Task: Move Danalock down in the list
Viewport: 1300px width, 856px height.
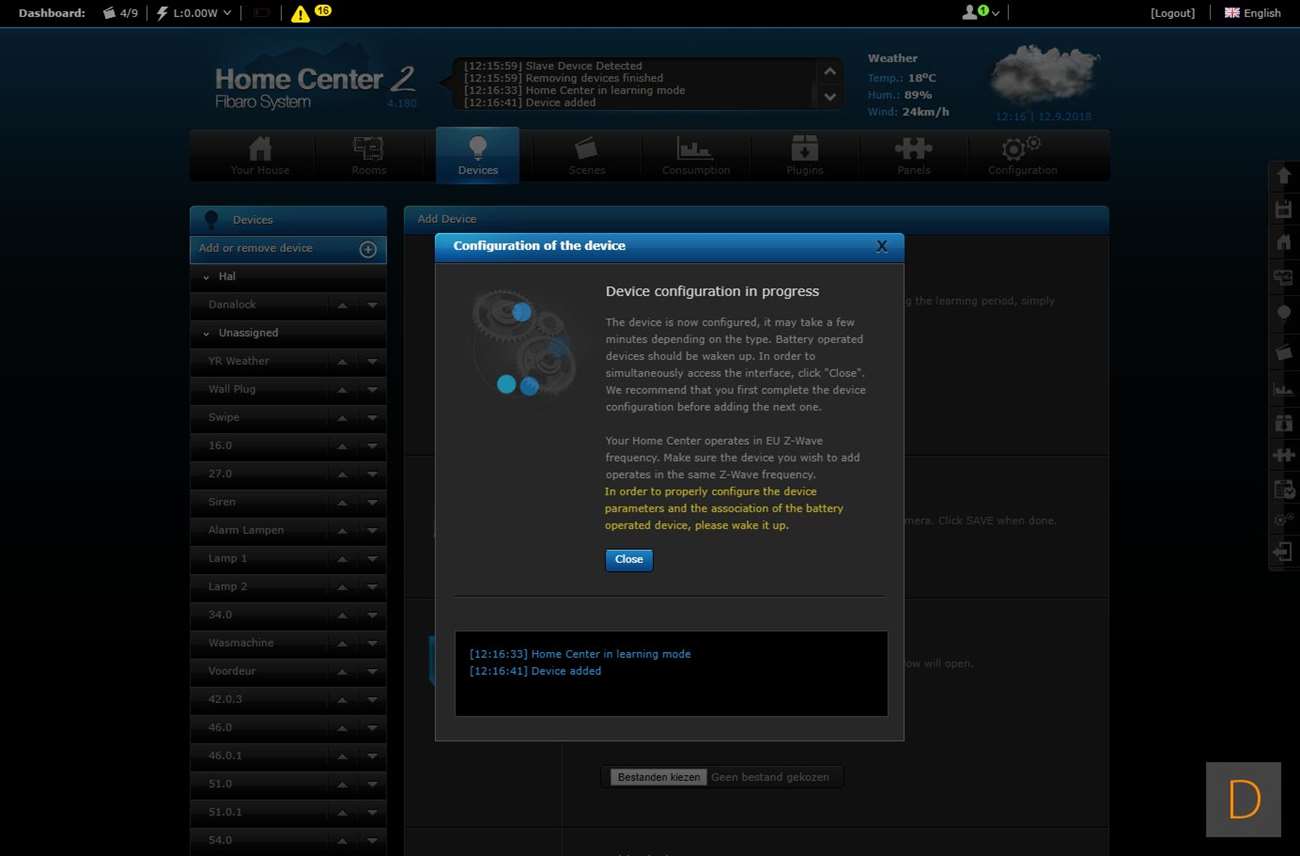Action: 372,305
